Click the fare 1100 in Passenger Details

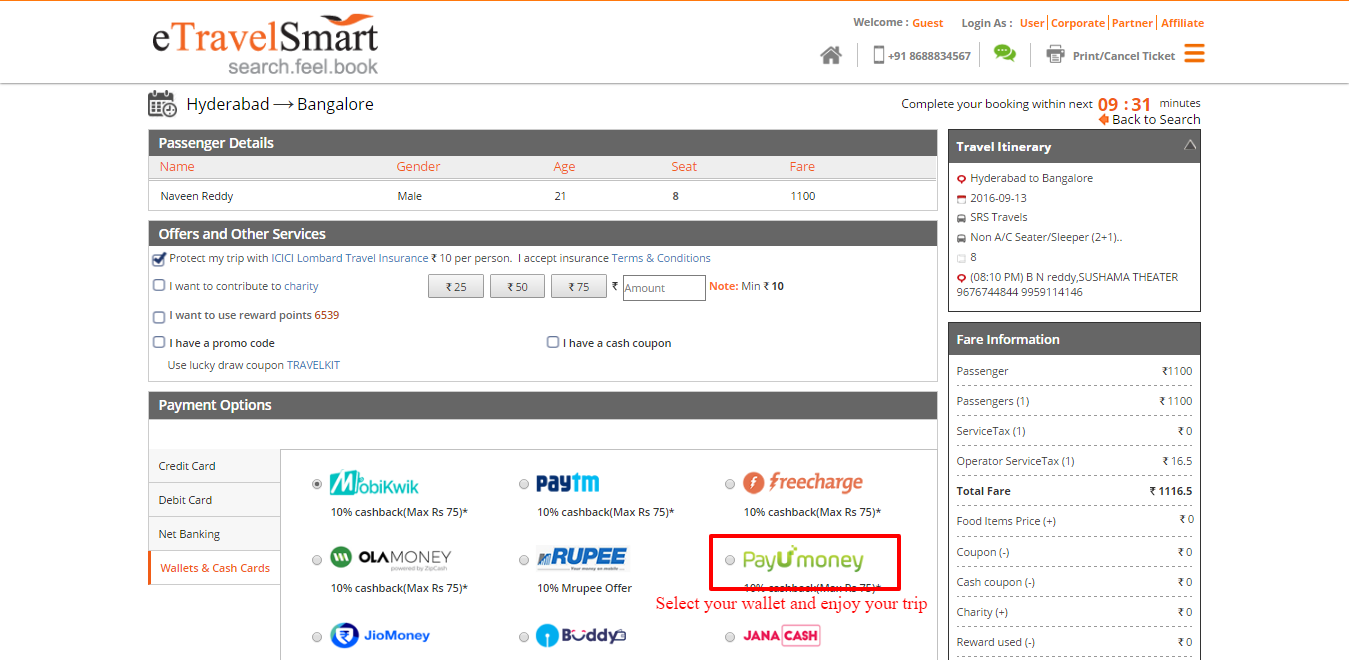[803, 196]
